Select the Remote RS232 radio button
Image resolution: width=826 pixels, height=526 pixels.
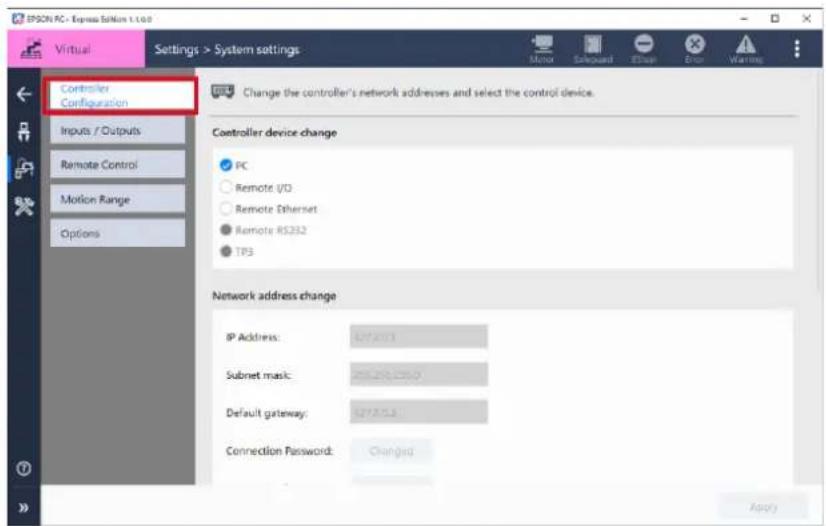226,230
